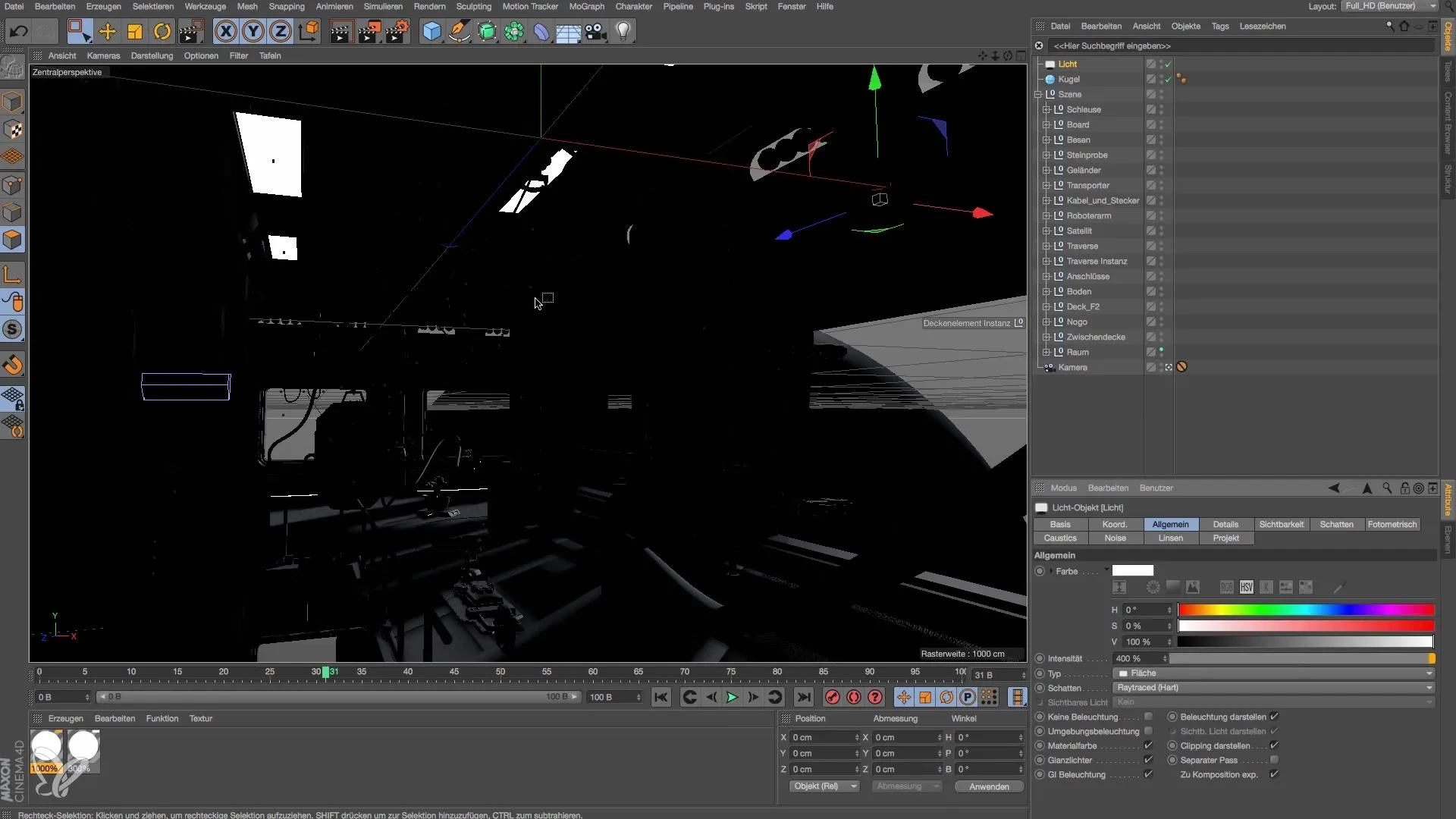Switch to the Details tab
This screenshot has height=819, width=1456.
(x=1225, y=524)
